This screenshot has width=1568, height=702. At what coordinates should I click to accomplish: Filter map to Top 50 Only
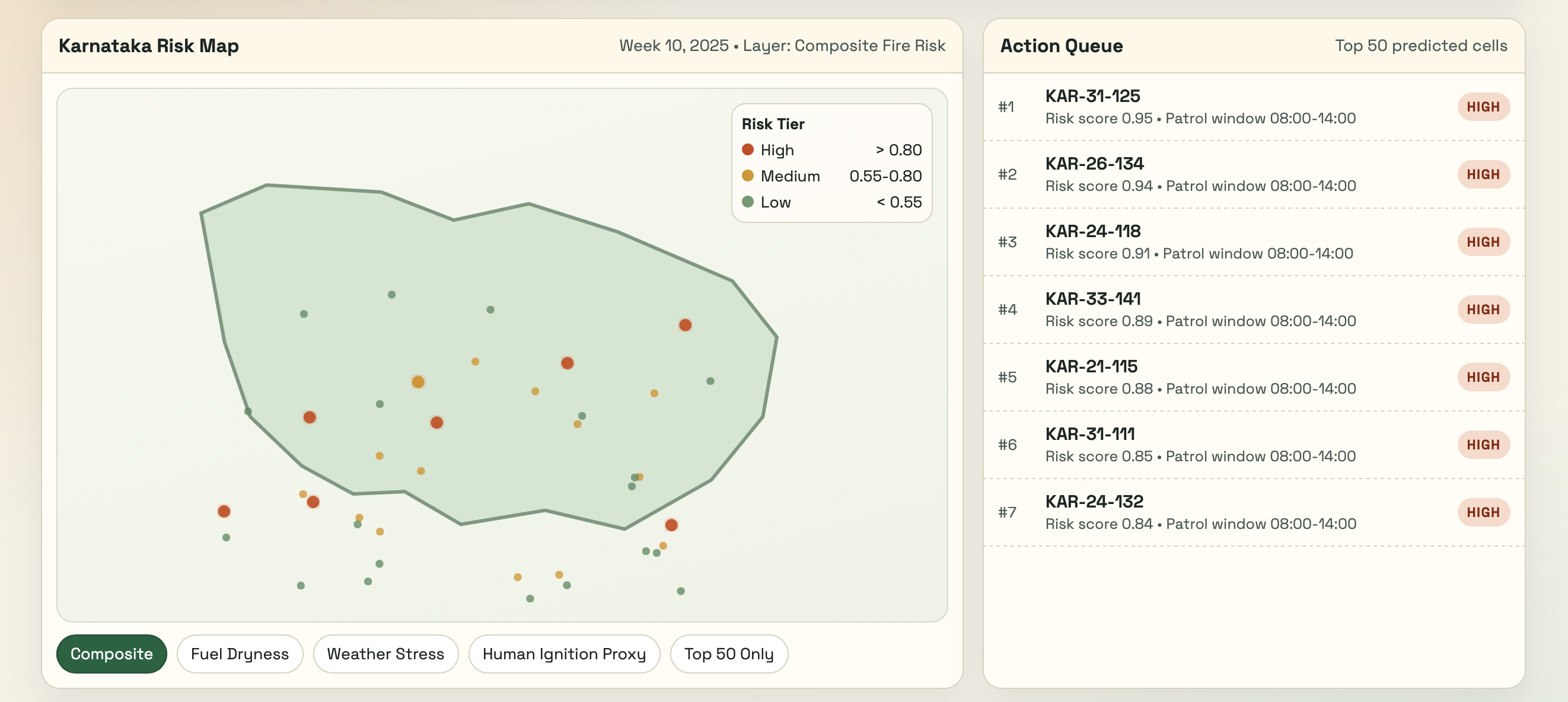(x=729, y=653)
